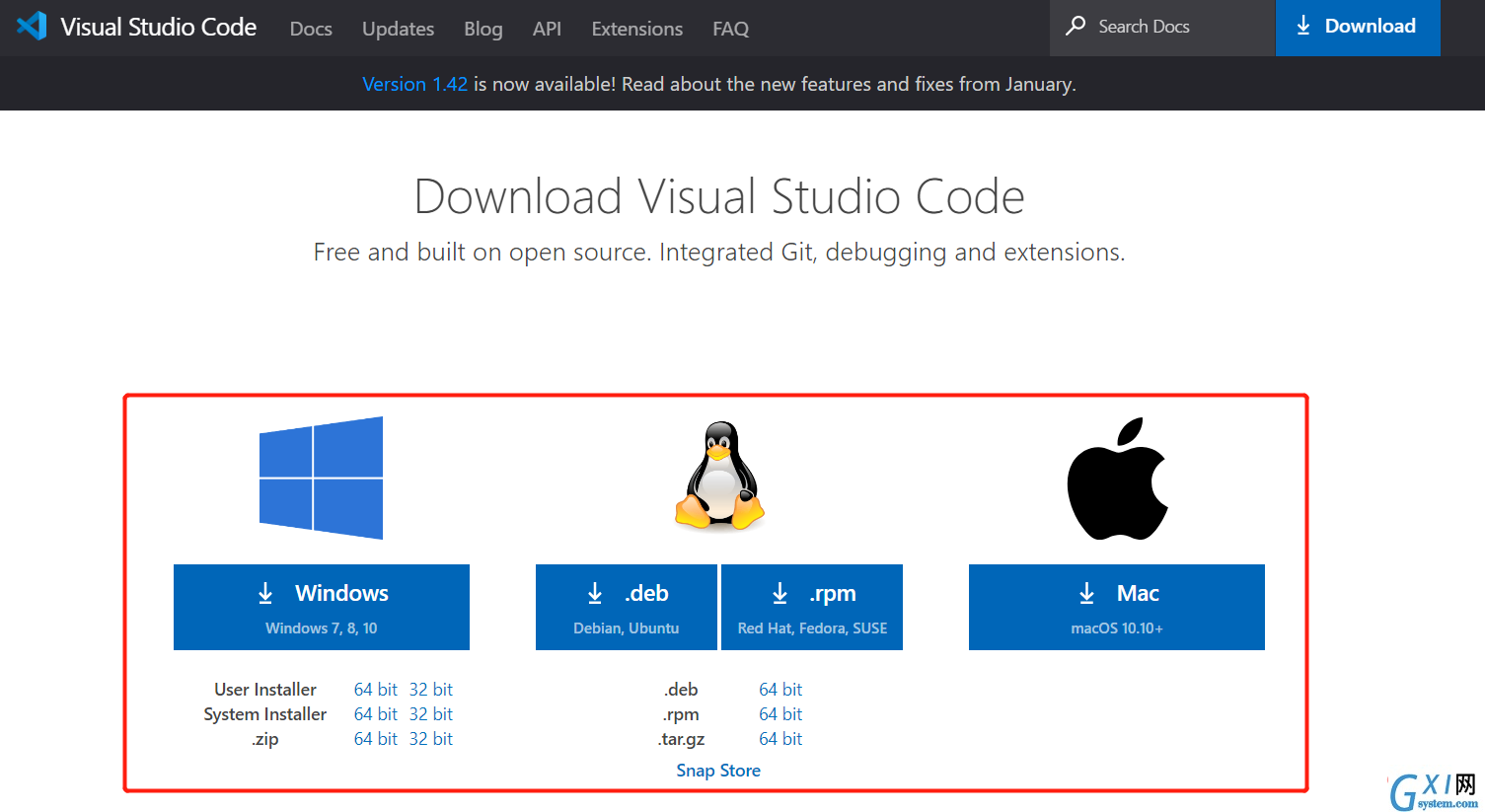Navigate to Extensions
The height and width of the screenshot is (812, 1485).
(637, 29)
